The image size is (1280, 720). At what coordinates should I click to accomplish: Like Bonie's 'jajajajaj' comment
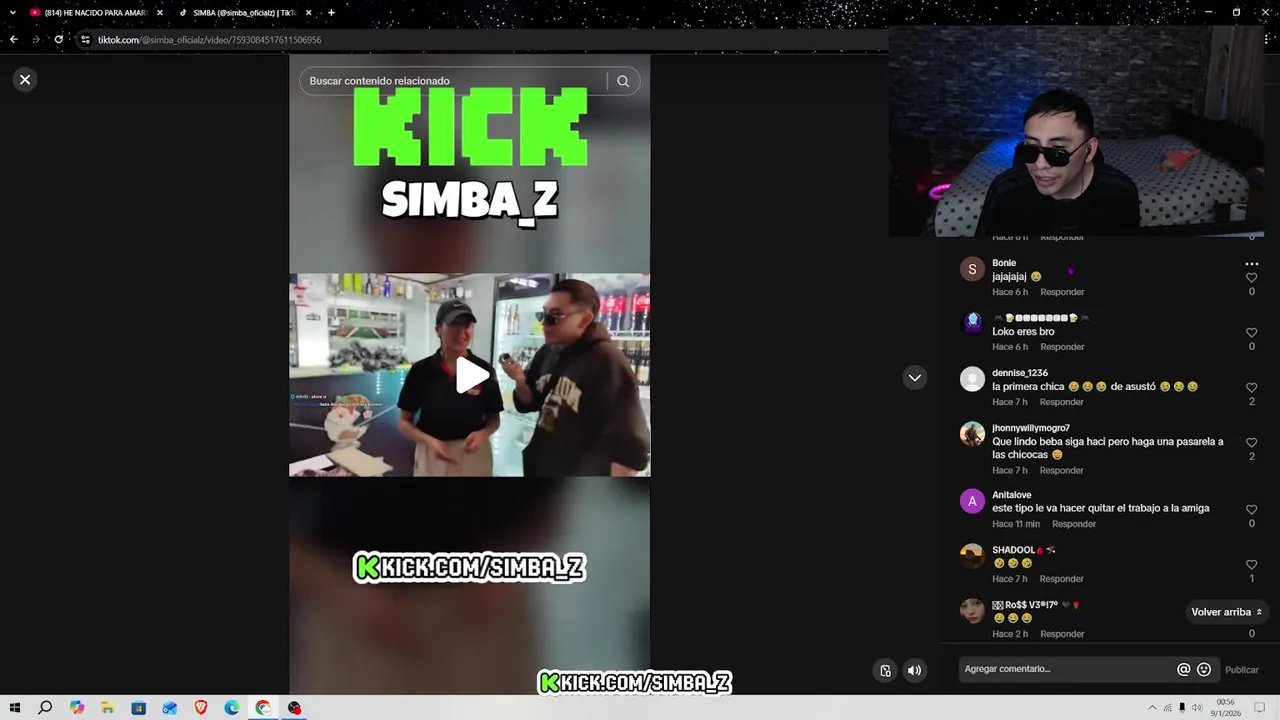pyautogui.click(x=1251, y=278)
